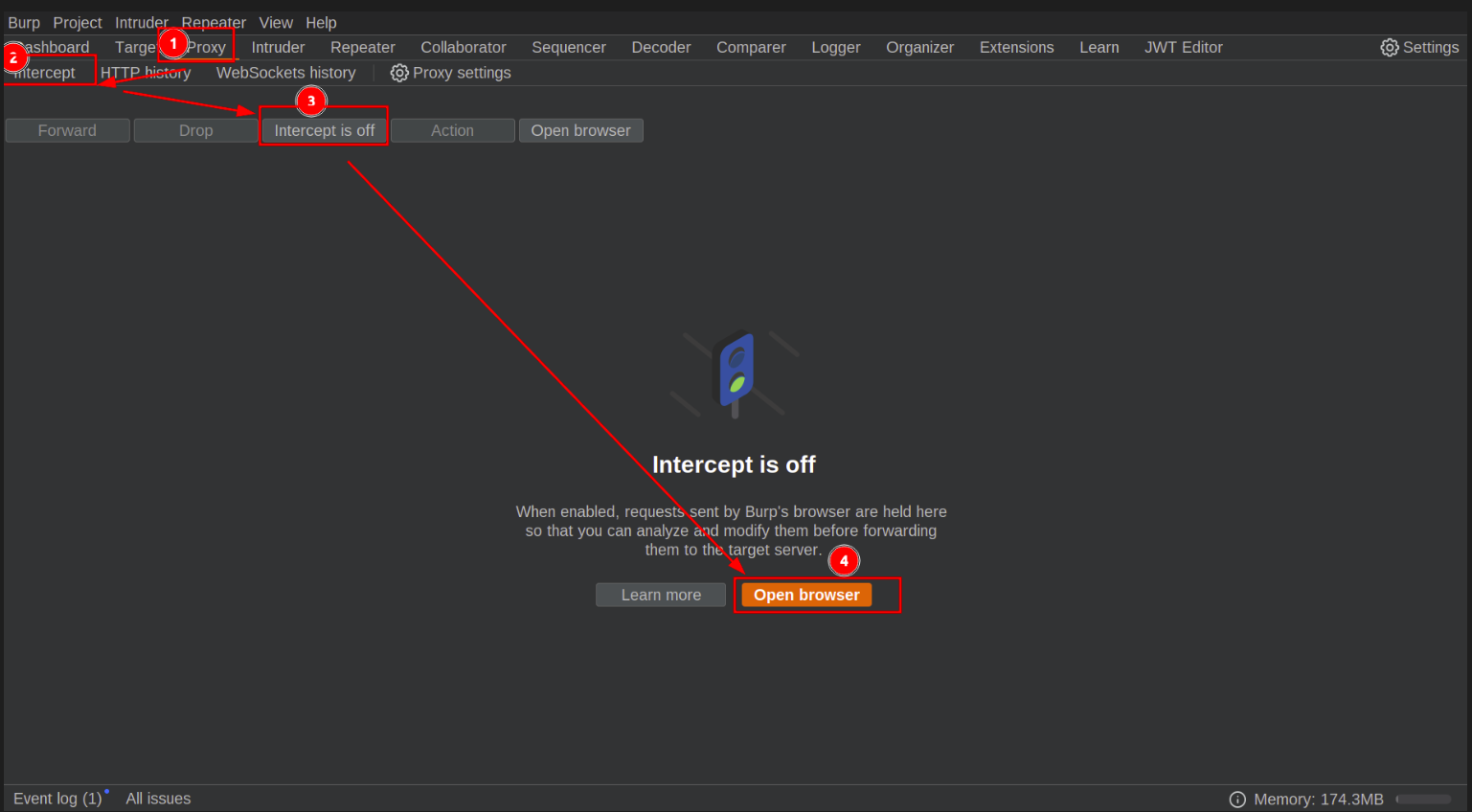Open the HTTP history sub-tab
This screenshot has height=812, width=1472.
(x=146, y=73)
